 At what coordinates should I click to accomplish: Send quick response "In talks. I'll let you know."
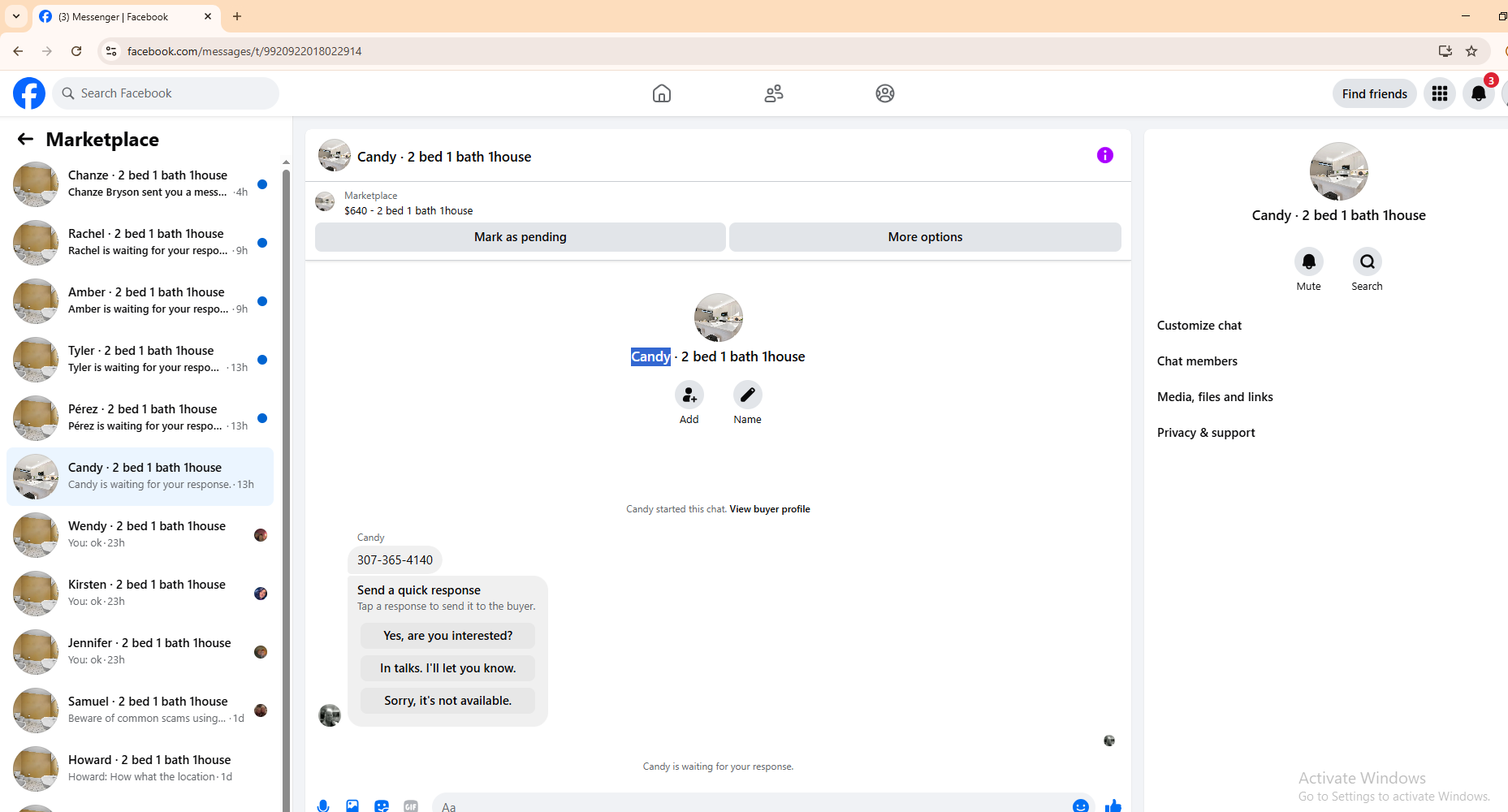[x=447, y=668]
